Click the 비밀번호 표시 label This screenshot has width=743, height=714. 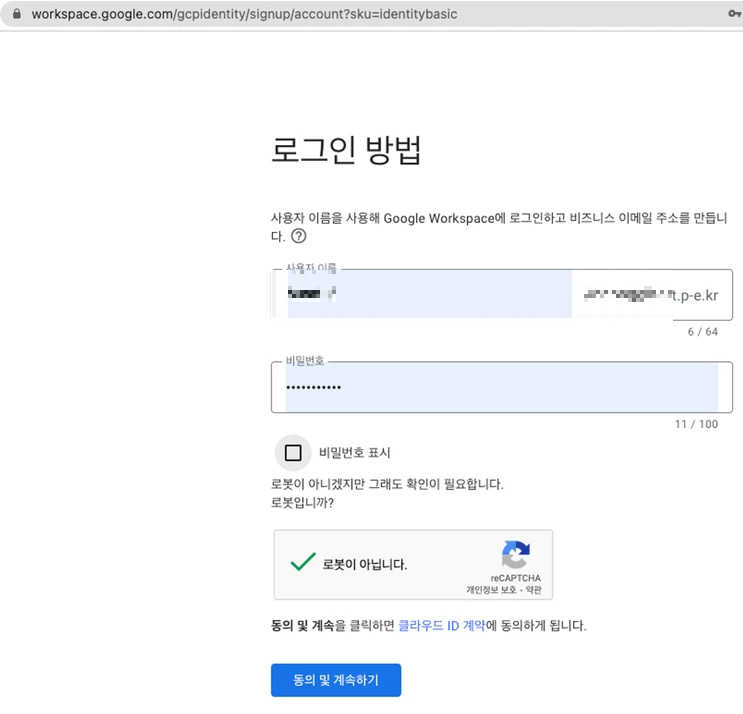tap(355, 452)
